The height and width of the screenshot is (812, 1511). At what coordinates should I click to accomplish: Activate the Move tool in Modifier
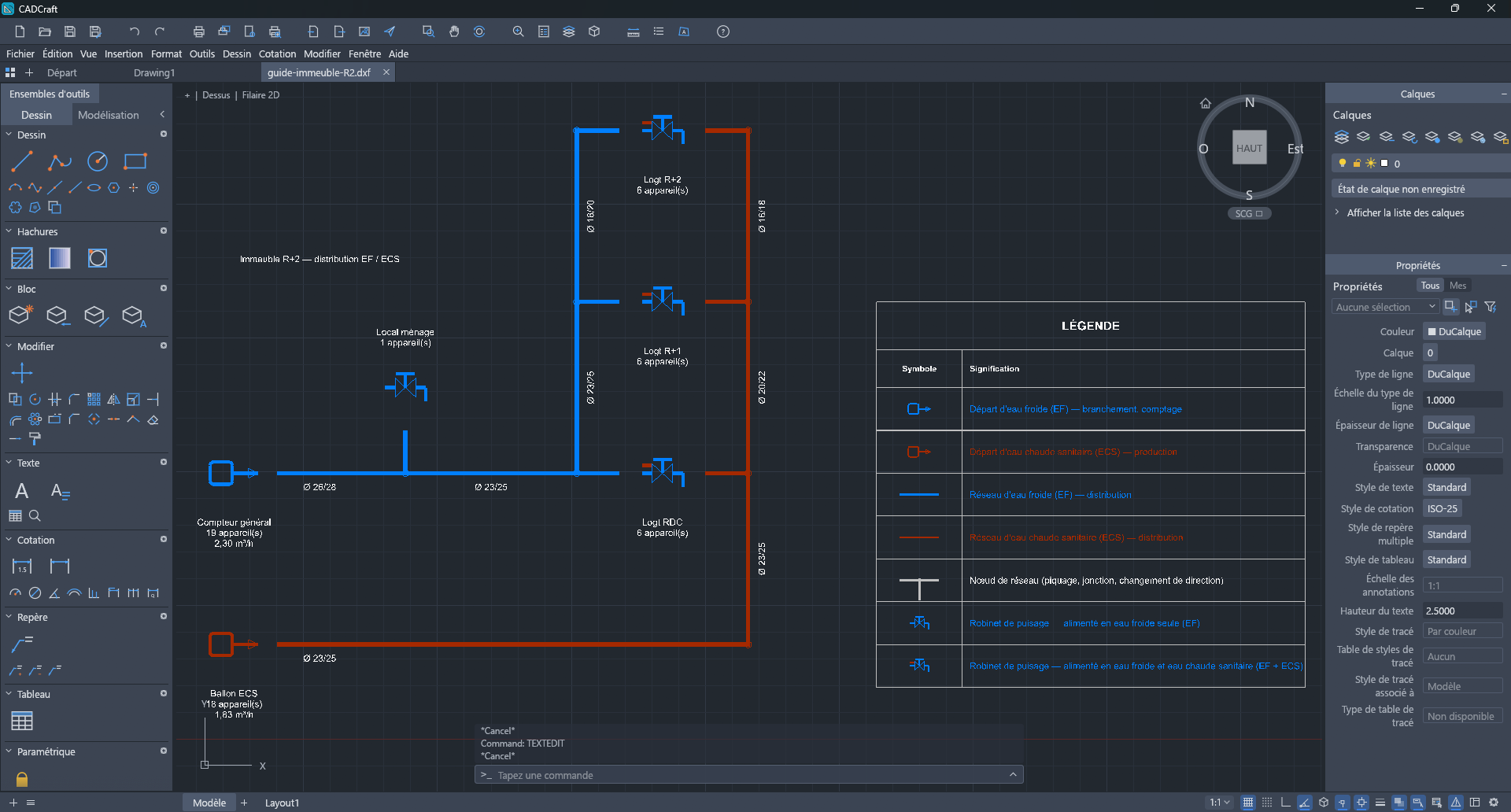pos(22,372)
